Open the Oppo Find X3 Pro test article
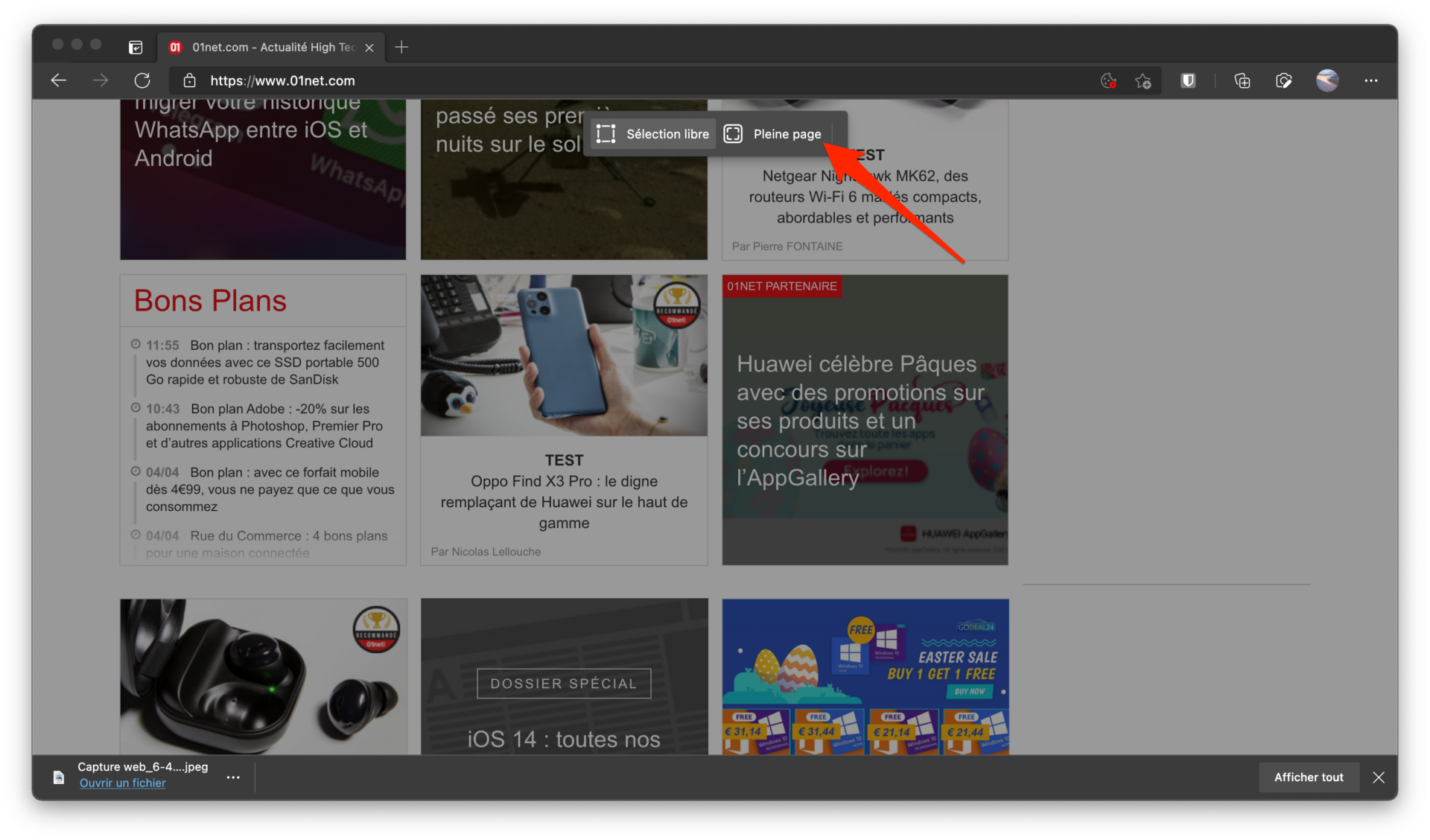Screen dimensions: 1430x840 [564, 502]
